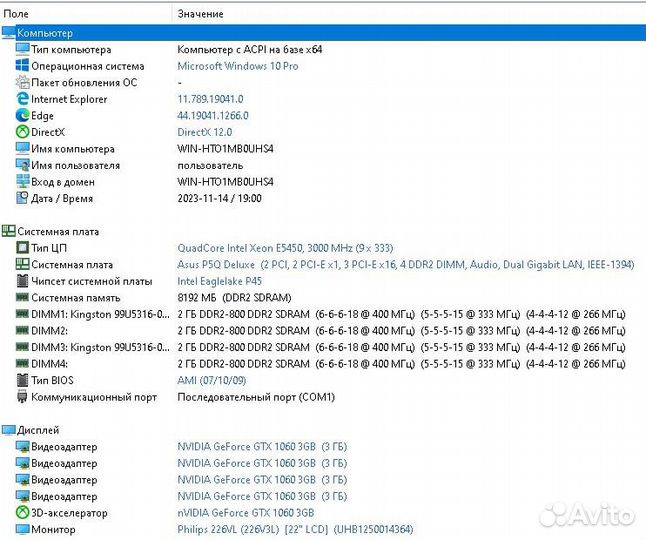Select the Компьютер с ACPI на базе x64 value

[x=250, y=49]
